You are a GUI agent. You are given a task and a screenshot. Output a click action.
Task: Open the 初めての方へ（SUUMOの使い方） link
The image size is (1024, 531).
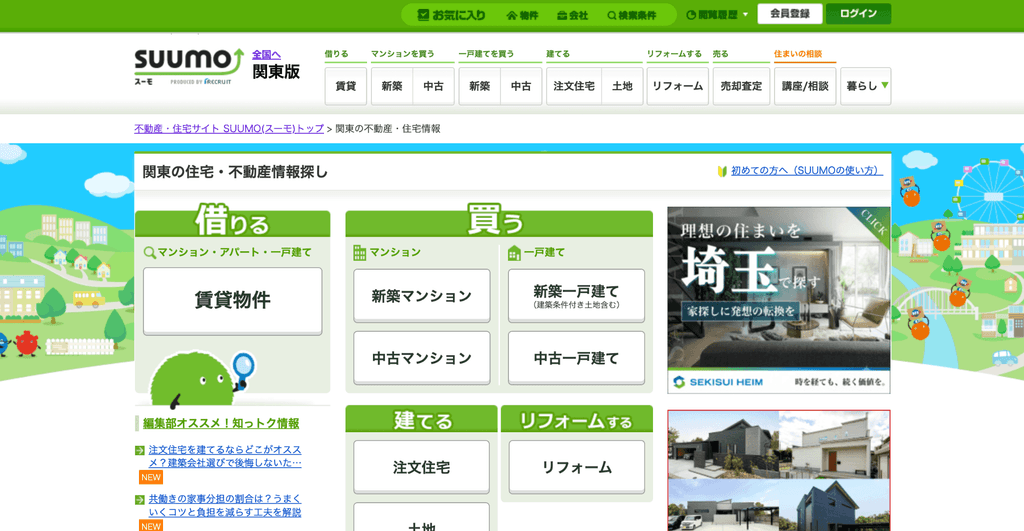[807, 170]
